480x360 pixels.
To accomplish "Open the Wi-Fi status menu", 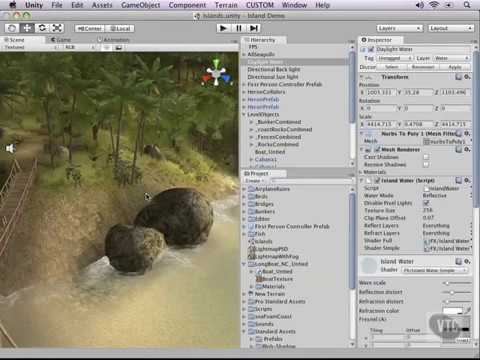I will pos(434,5).
